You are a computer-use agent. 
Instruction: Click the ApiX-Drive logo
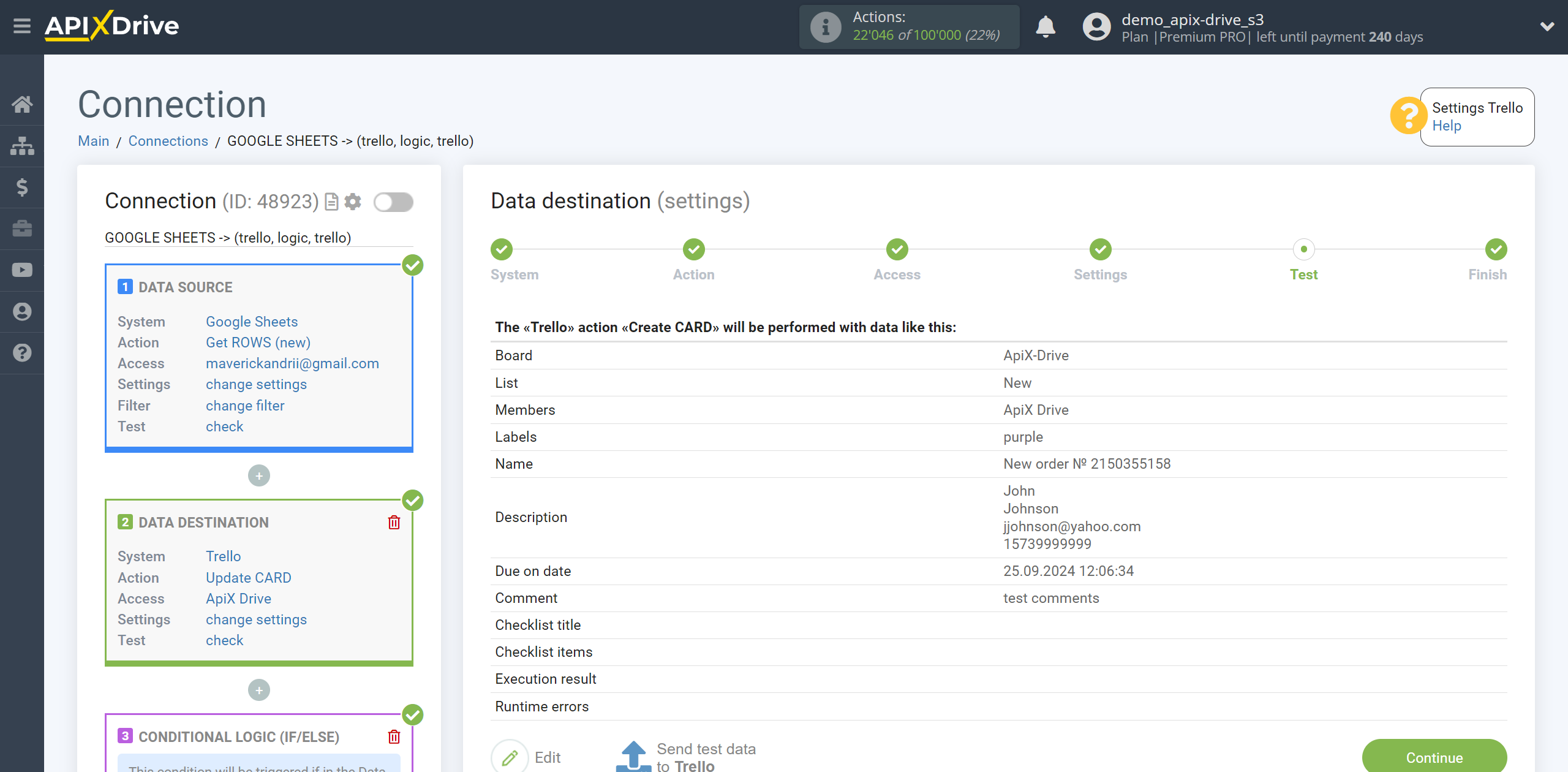click(112, 26)
